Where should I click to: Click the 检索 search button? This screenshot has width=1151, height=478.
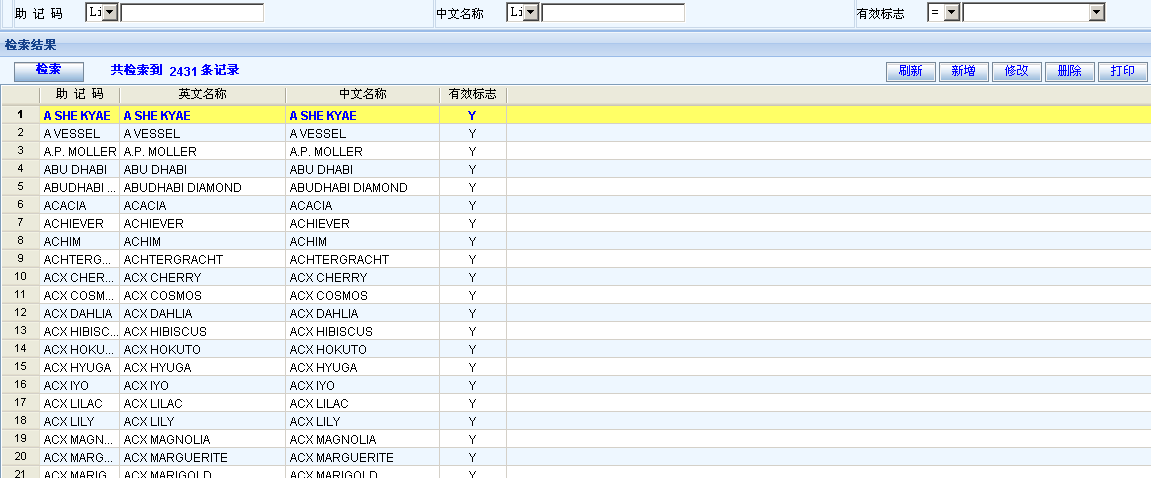(48, 70)
